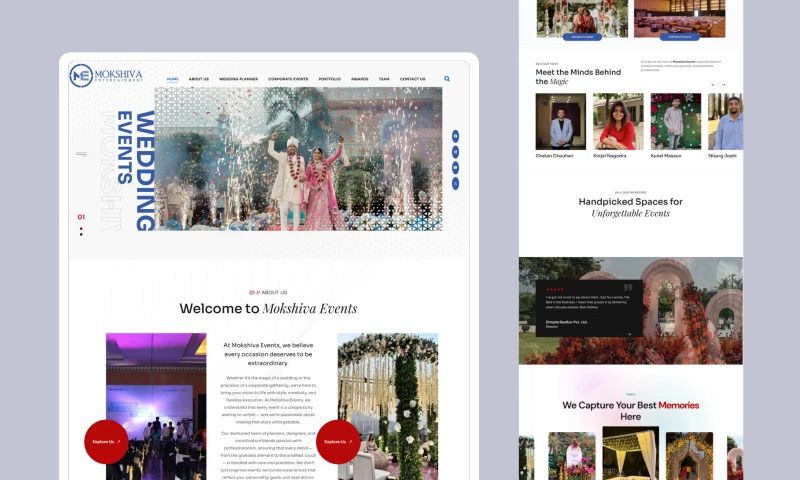Open the Contact Us menu item
This screenshot has height=480, width=800.
click(412, 79)
